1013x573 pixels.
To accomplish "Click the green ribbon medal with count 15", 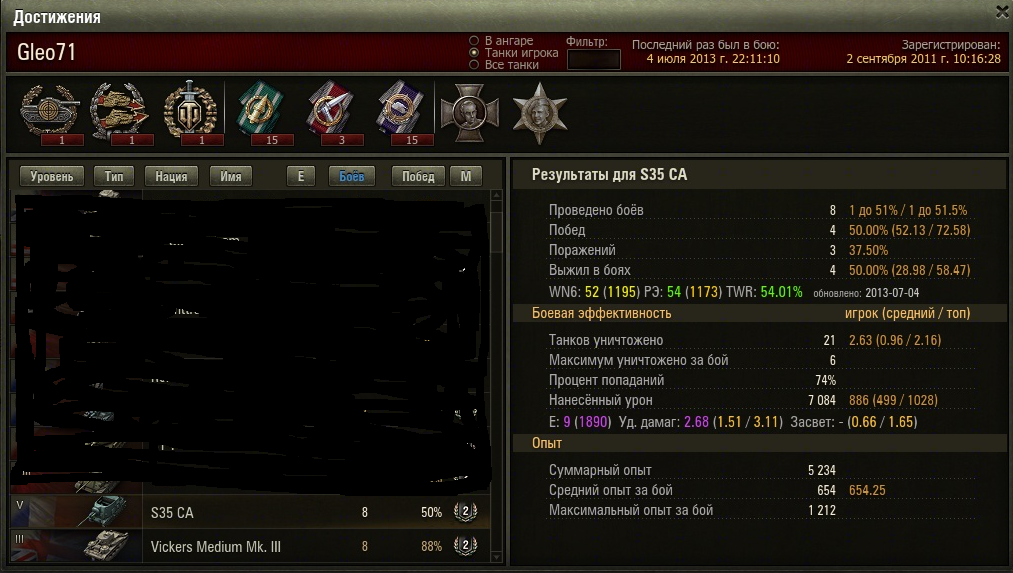I will click(260, 112).
